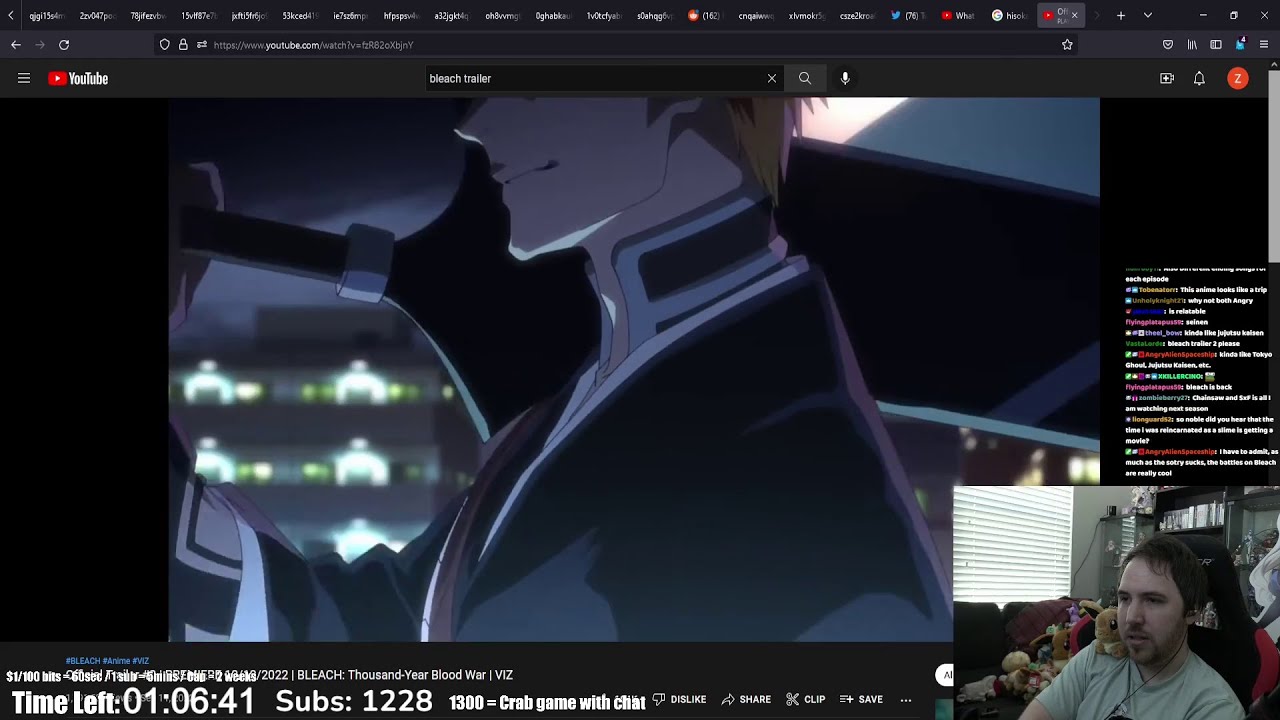This screenshot has width=1280, height=720.
Task: Reload the page
Action: point(64,45)
